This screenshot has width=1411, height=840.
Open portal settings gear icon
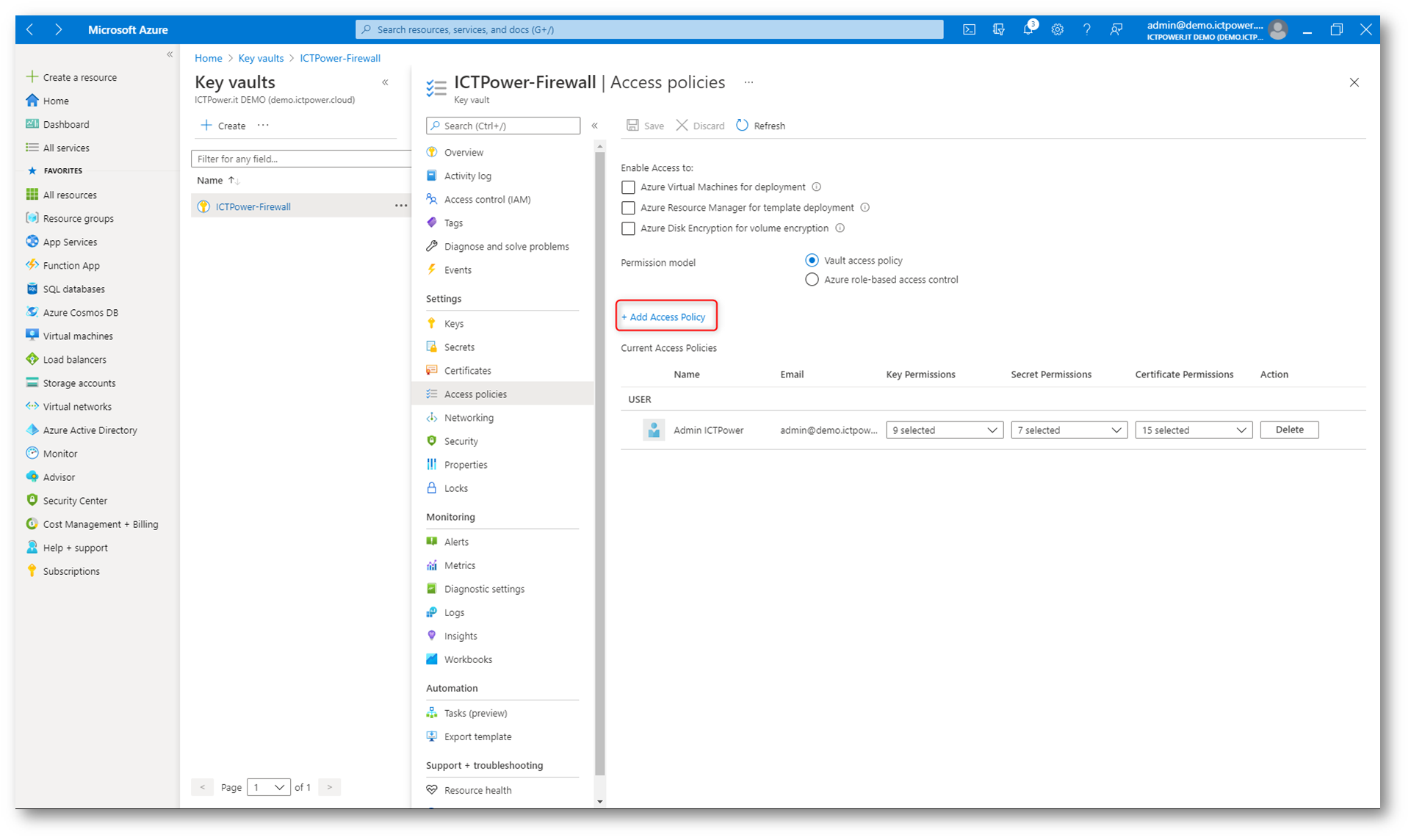[1057, 29]
